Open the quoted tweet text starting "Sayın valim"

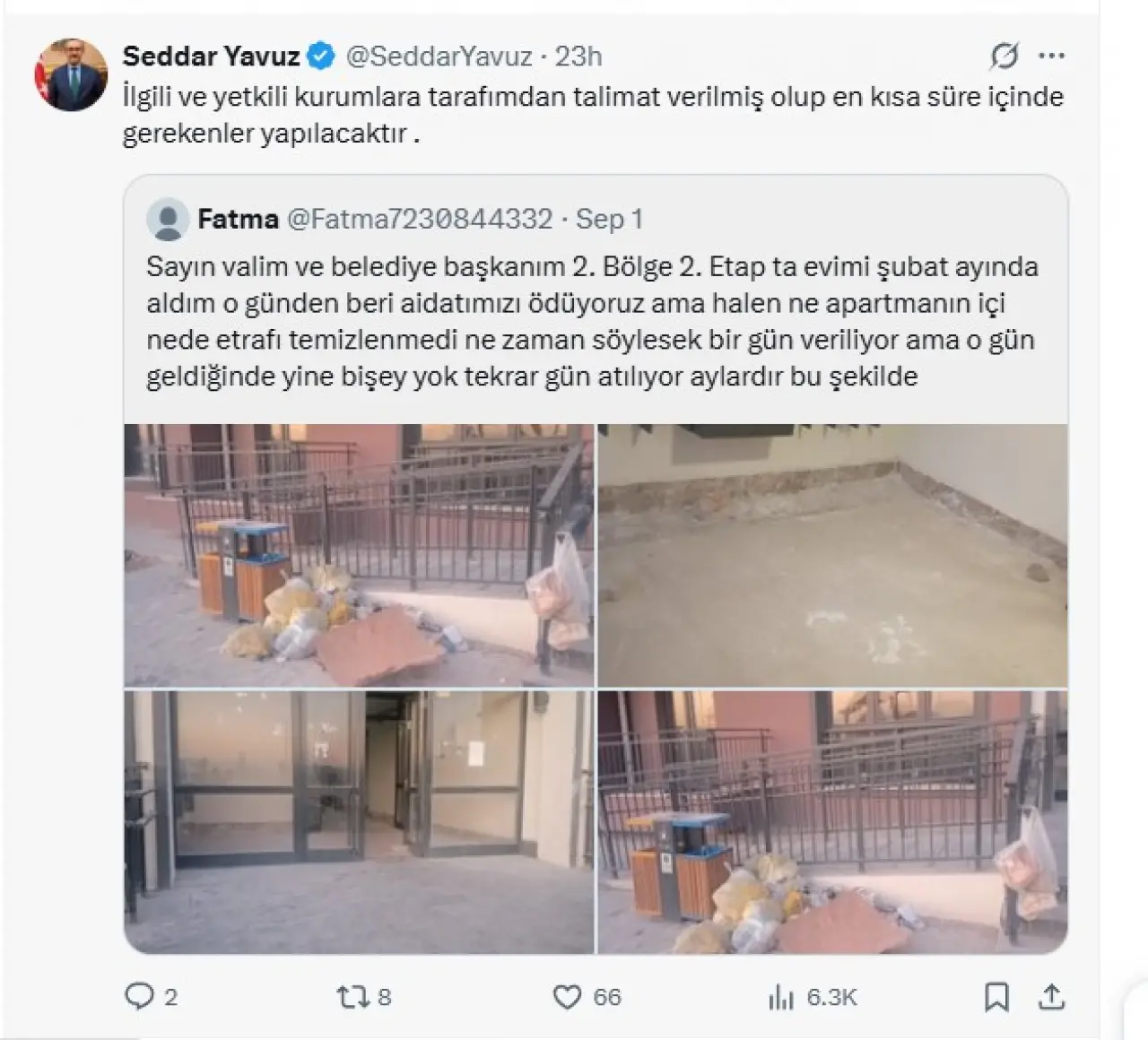(x=592, y=321)
